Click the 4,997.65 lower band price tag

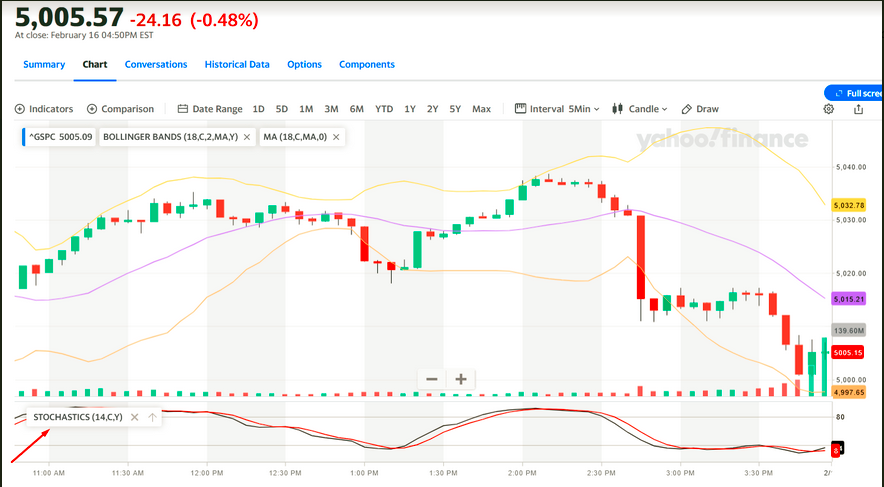click(849, 392)
